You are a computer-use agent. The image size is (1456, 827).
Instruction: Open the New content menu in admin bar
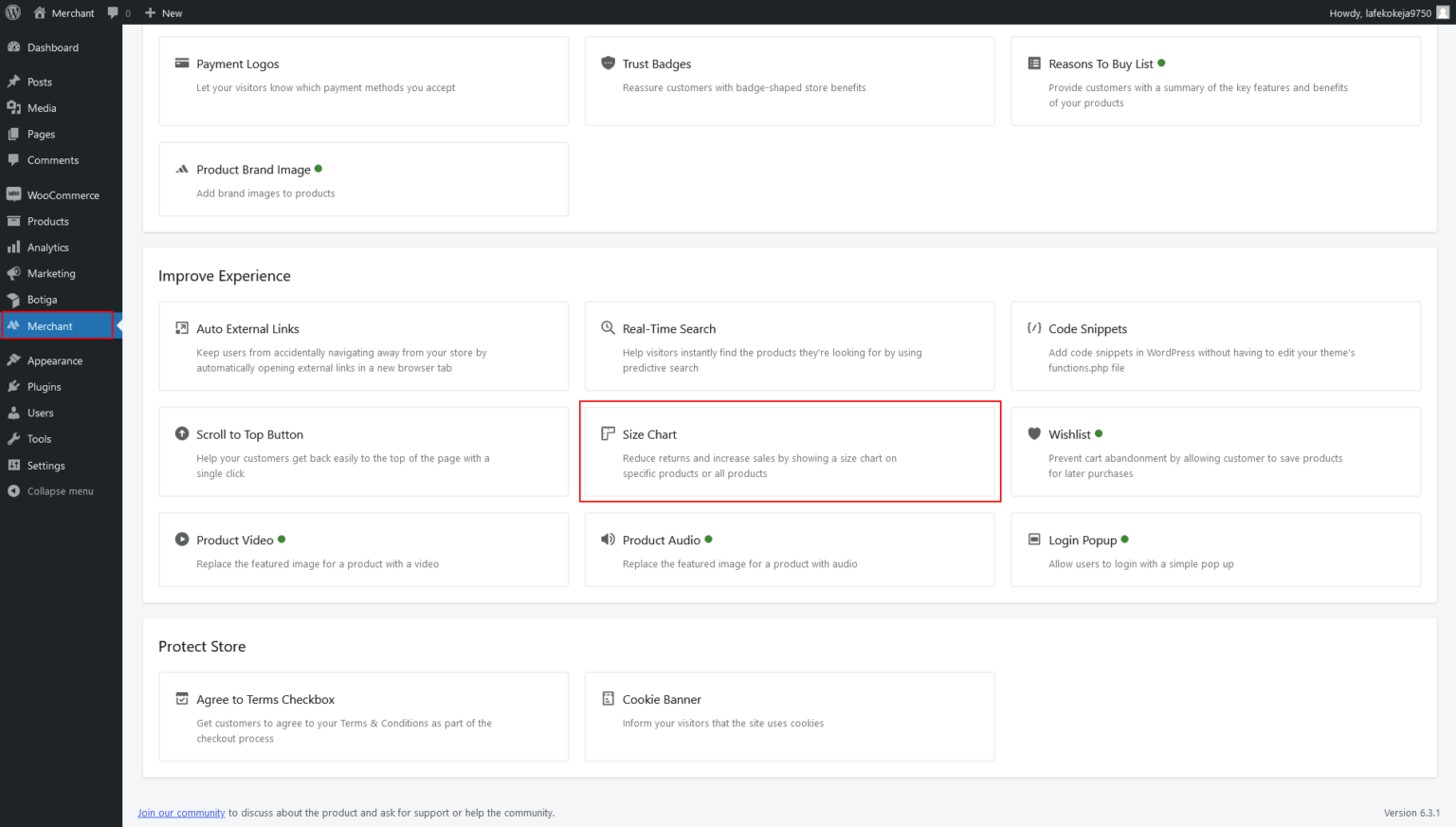coord(163,12)
